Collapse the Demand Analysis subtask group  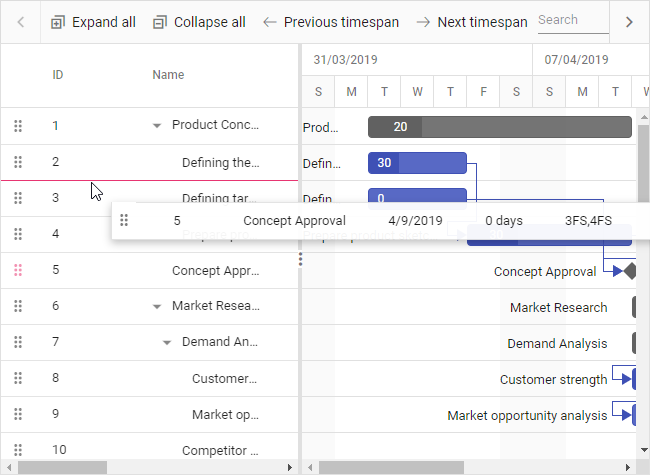(166, 342)
